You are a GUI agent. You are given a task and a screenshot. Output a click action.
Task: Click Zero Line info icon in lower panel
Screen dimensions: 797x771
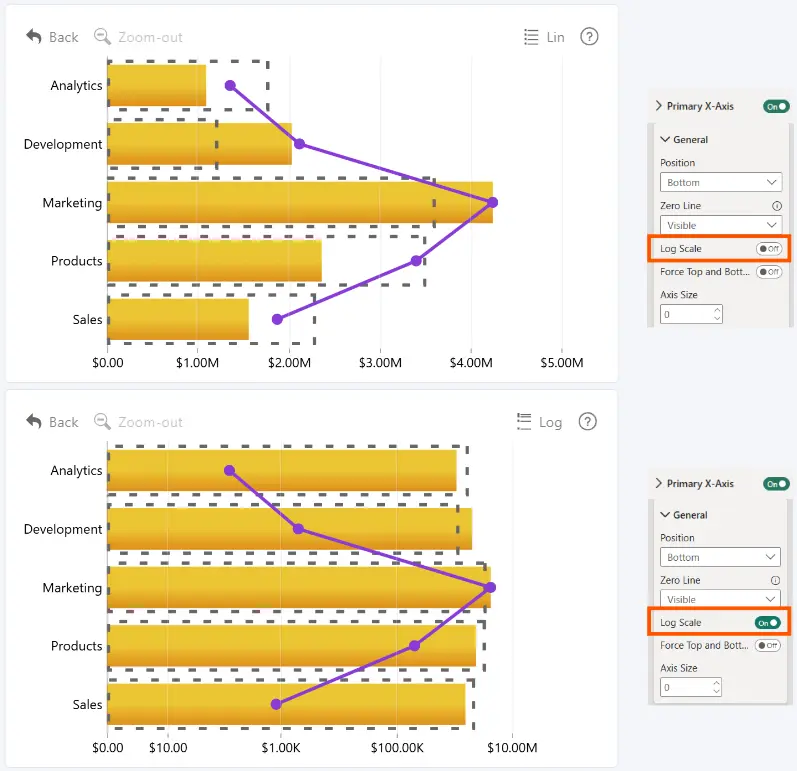click(775, 580)
